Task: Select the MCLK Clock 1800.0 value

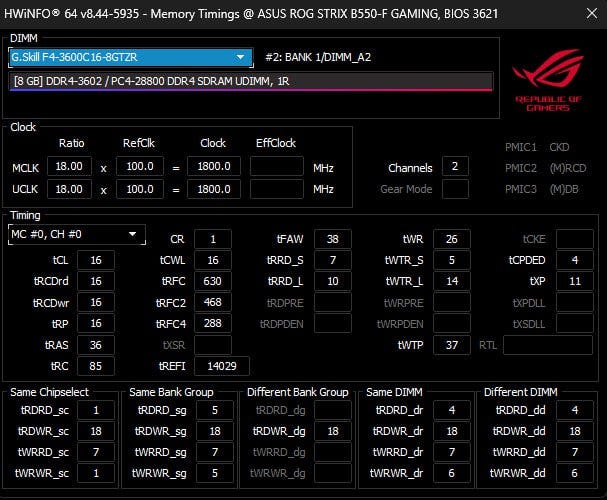Action: pos(214,166)
